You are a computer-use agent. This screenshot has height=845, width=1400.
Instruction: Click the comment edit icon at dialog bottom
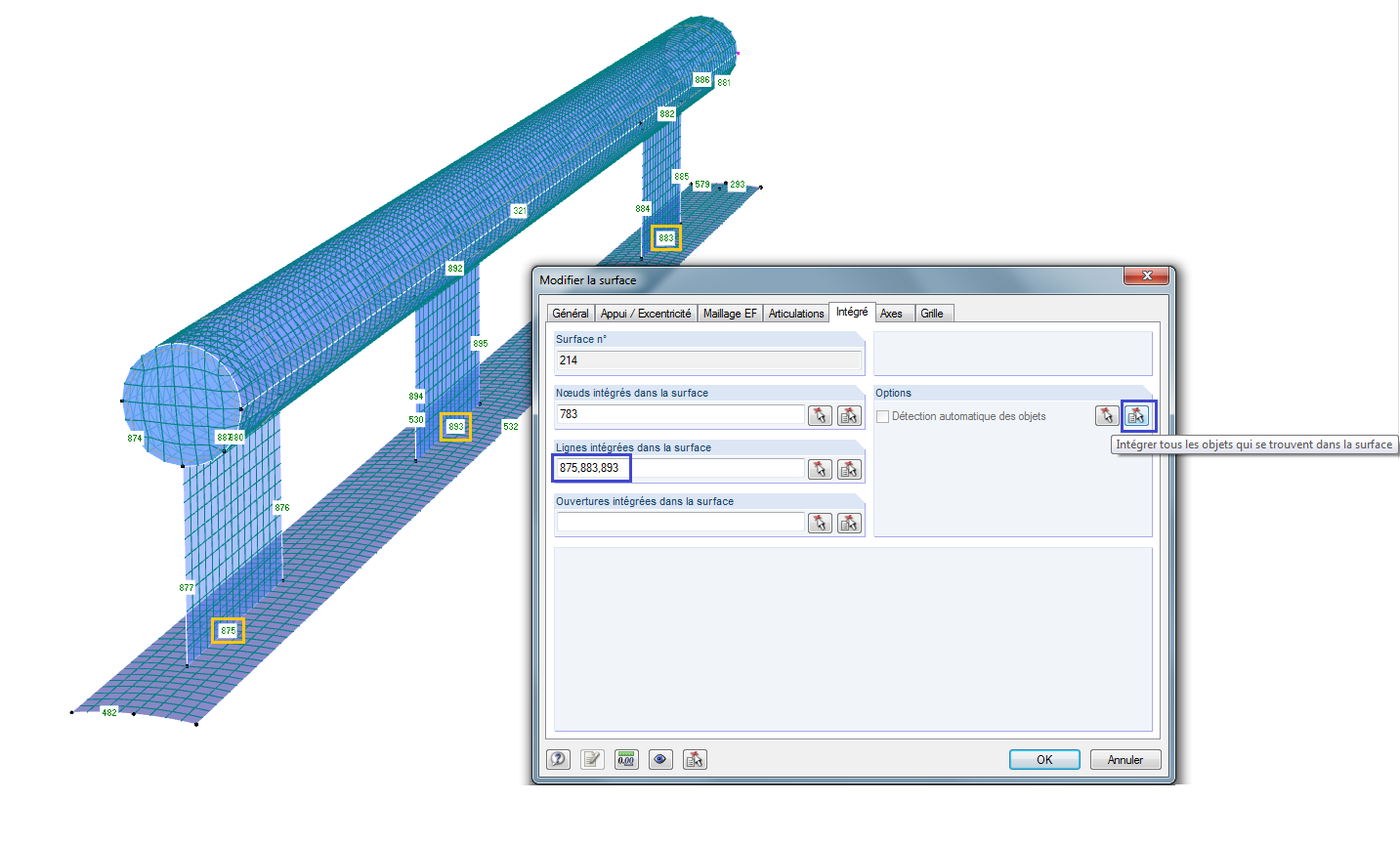pos(592,759)
